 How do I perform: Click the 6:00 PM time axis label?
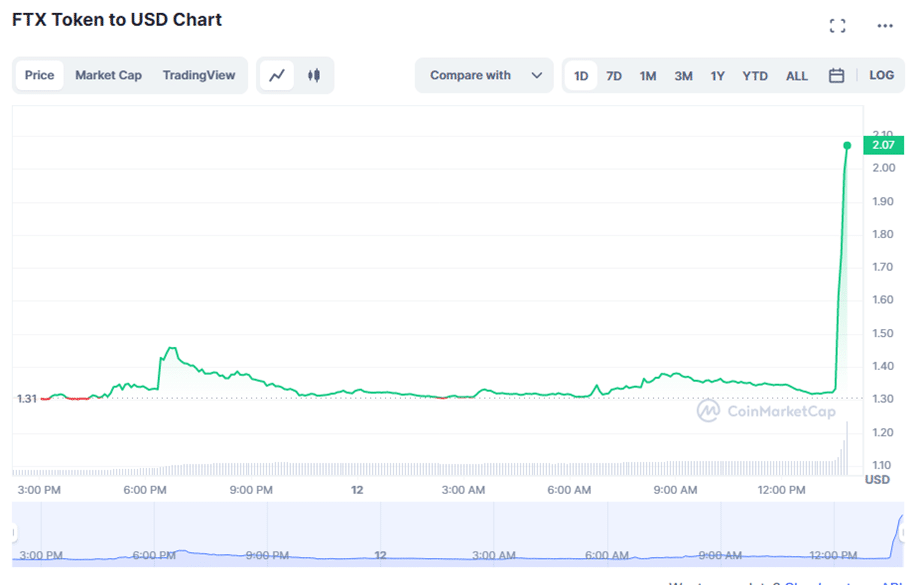tap(144, 490)
